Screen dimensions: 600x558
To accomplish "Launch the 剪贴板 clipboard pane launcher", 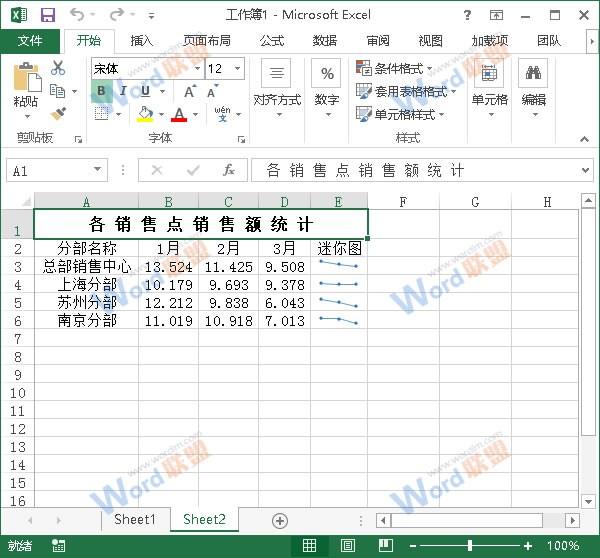I will pyautogui.click(x=78, y=139).
